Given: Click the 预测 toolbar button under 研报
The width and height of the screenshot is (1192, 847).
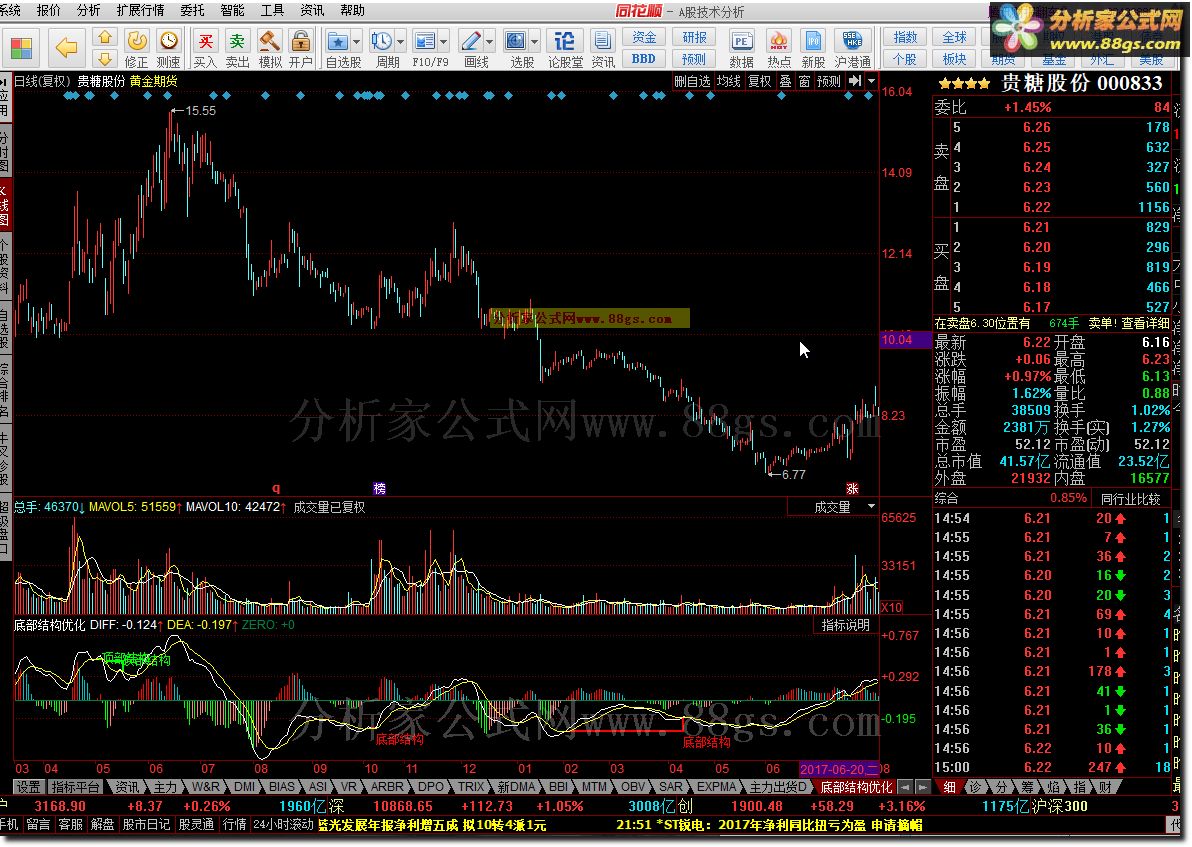Looking at the screenshot, I should [694, 59].
